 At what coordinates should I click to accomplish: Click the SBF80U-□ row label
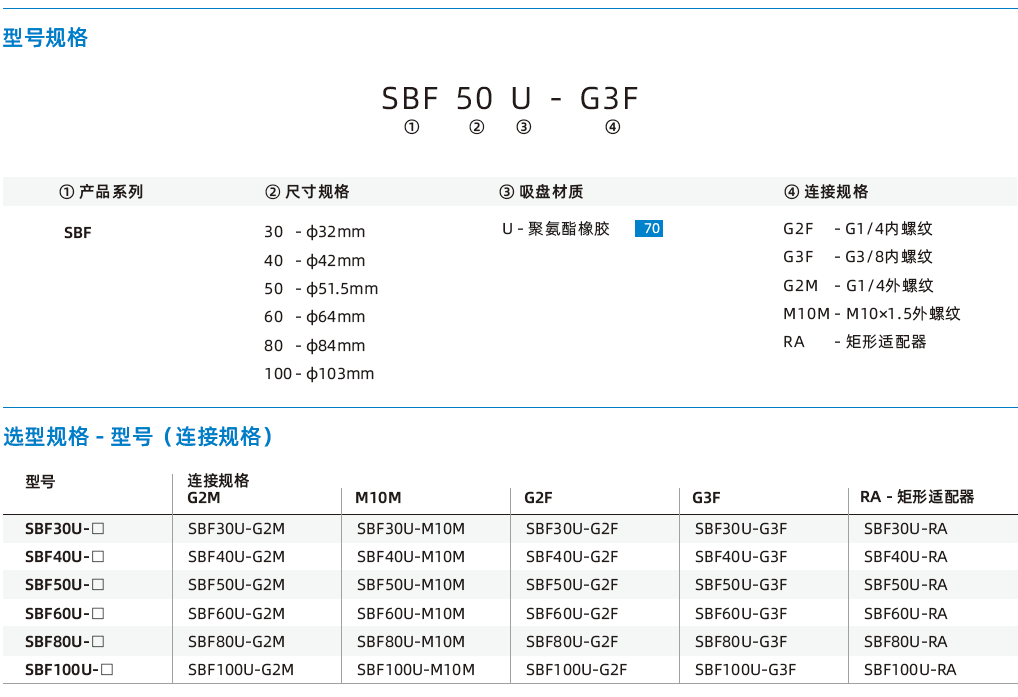pyautogui.click(x=64, y=641)
